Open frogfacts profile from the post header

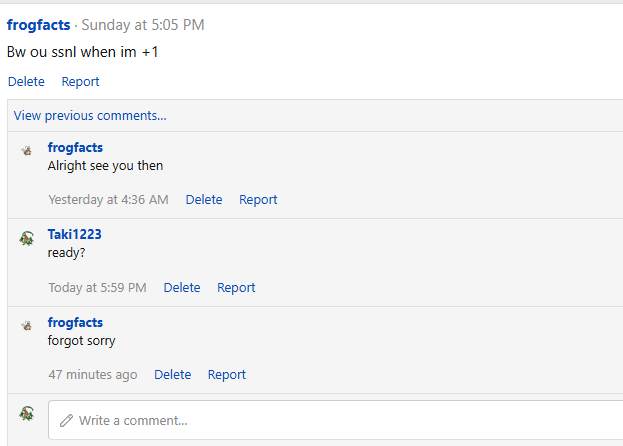point(38,25)
